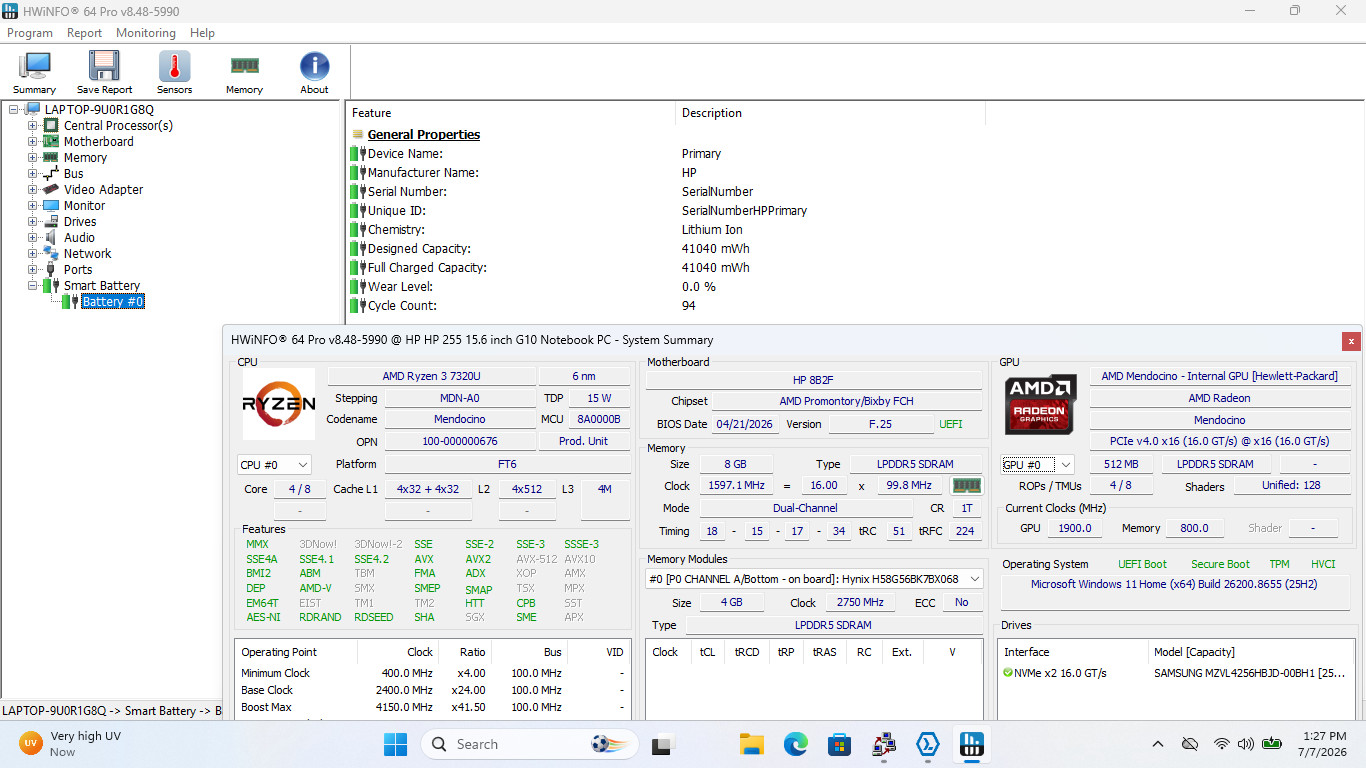Click the SAMSUNG MZVL4256HBJD drive entry
This screenshot has height=768, width=1366.
pyautogui.click(x=1249, y=673)
